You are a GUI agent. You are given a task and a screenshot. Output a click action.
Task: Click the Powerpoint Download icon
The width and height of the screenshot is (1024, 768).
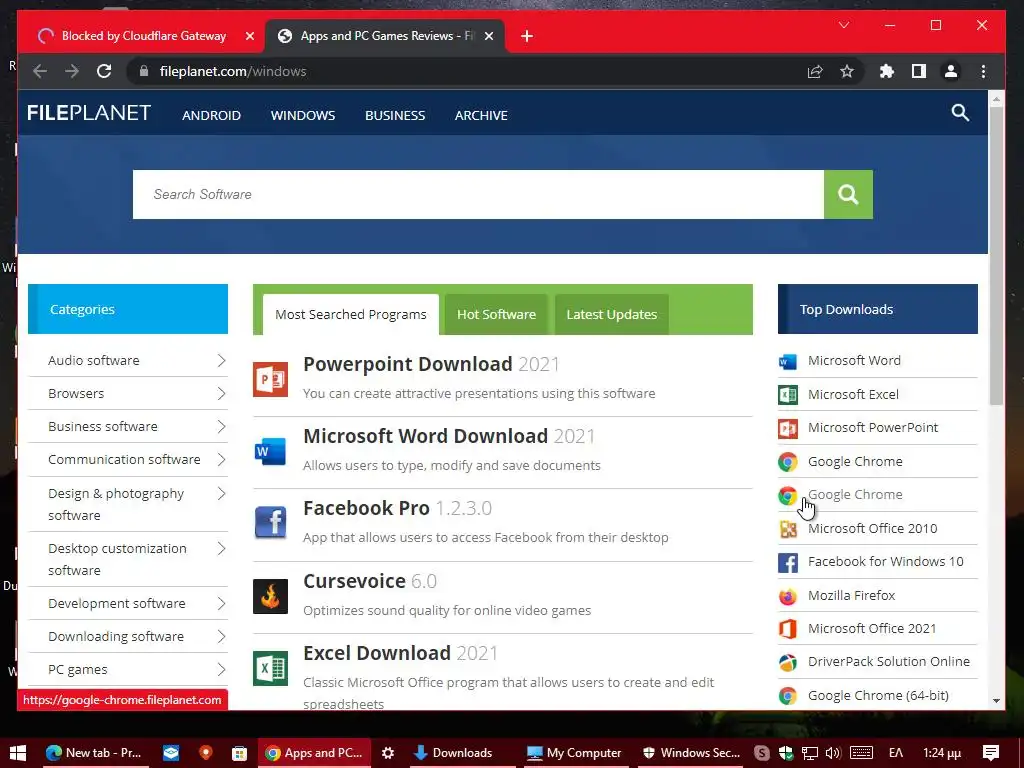pos(270,379)
